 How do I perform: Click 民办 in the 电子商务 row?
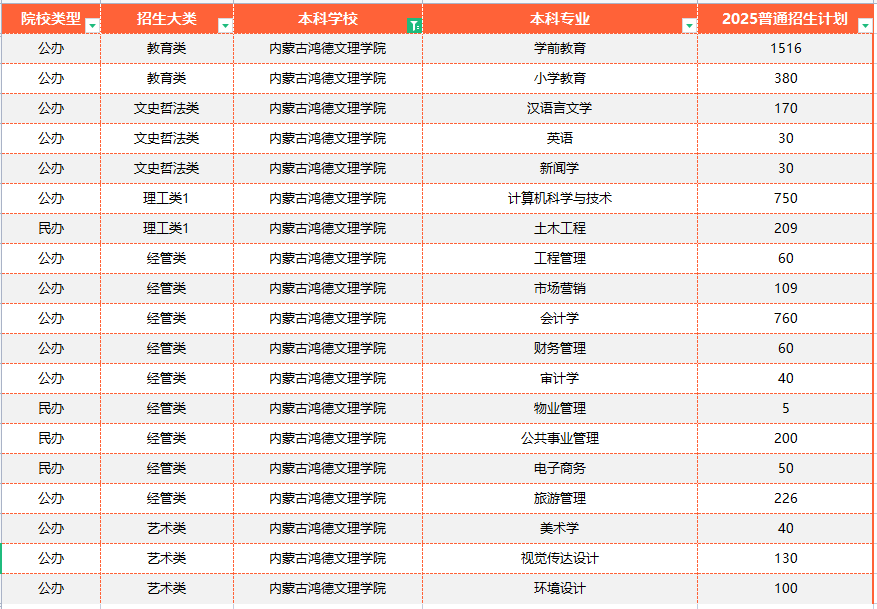click(51, 469)
